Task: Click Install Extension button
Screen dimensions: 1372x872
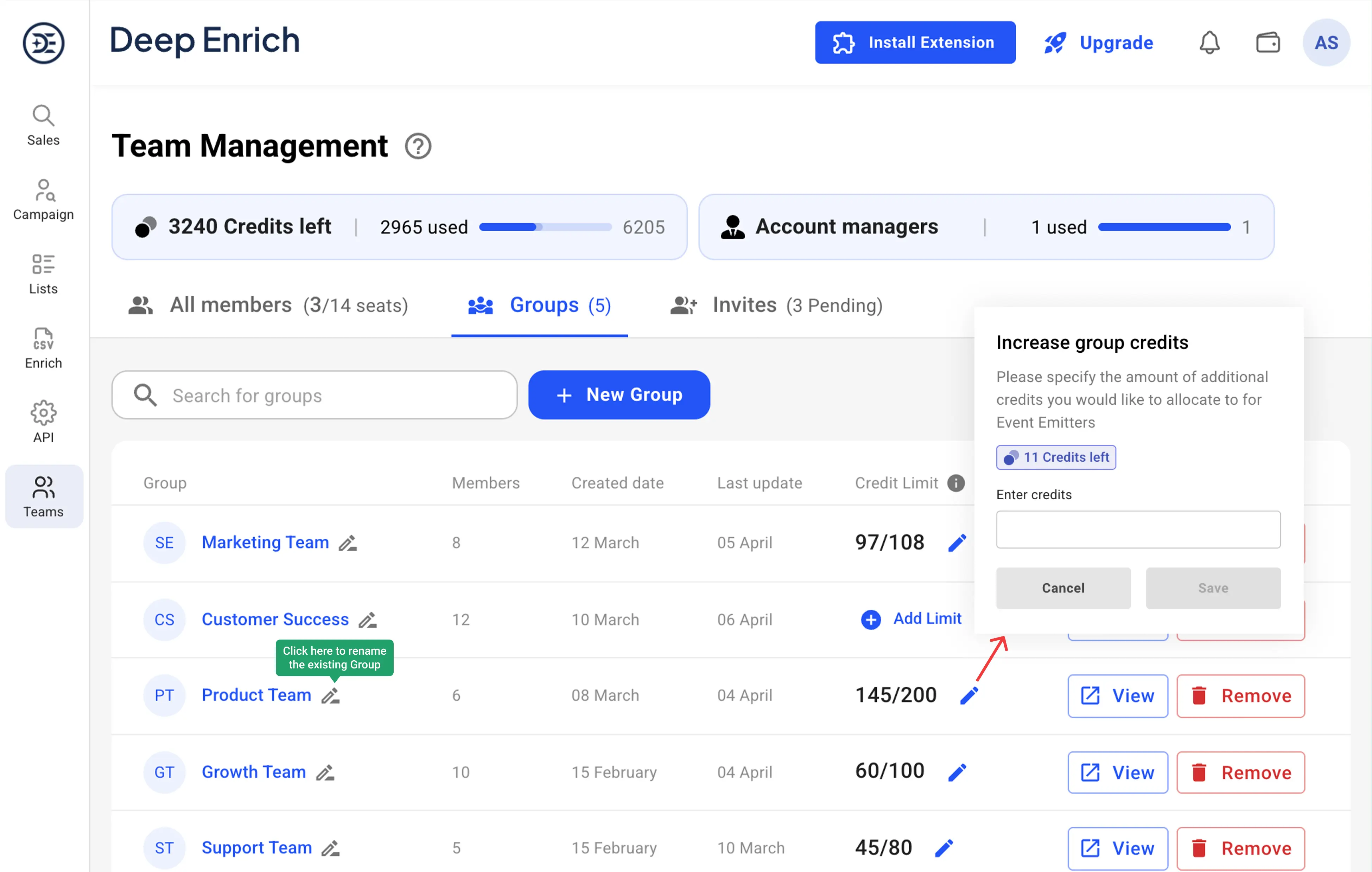Action: tap(915, 43)
